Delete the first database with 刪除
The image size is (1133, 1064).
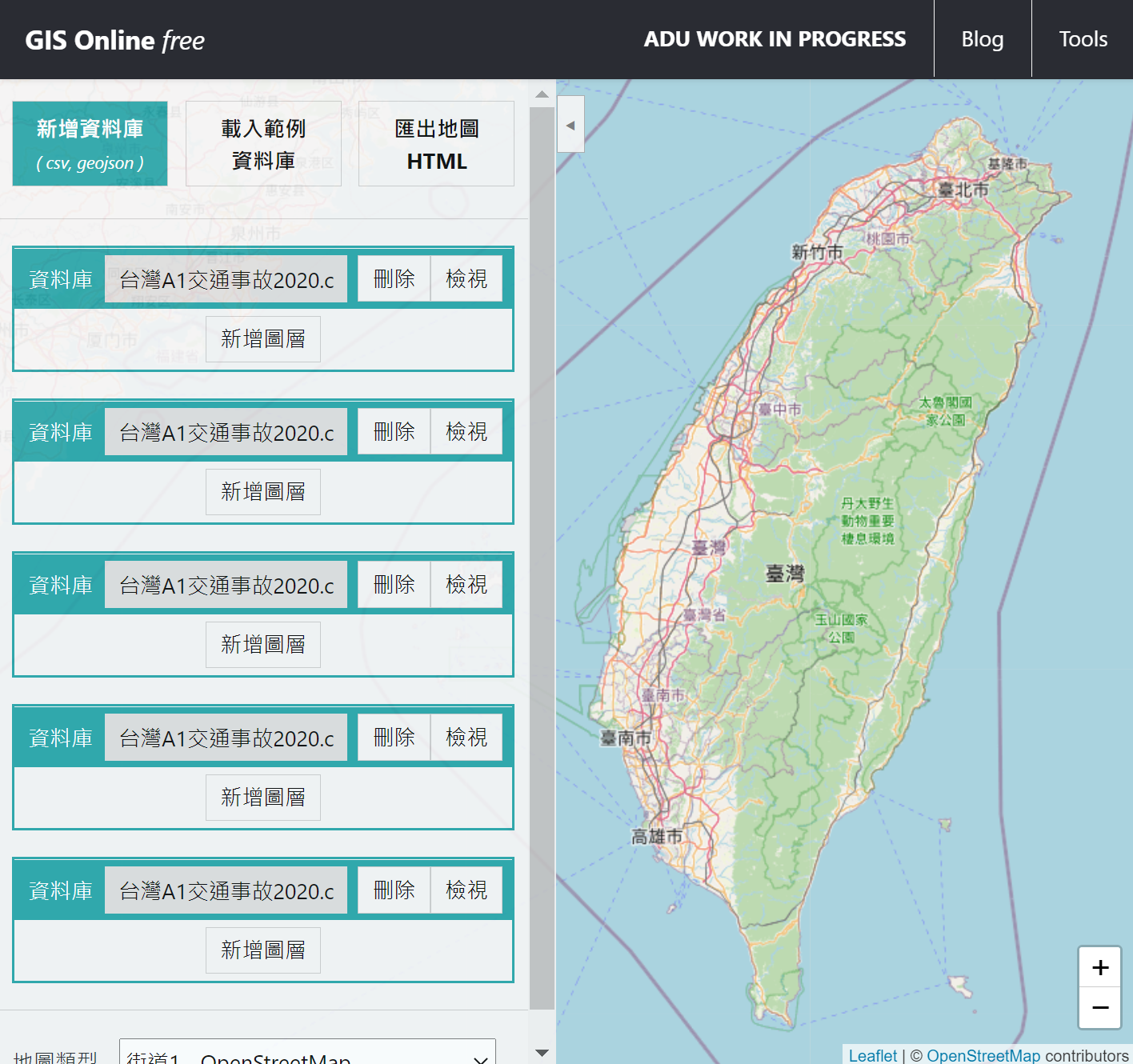pos(394,279)
